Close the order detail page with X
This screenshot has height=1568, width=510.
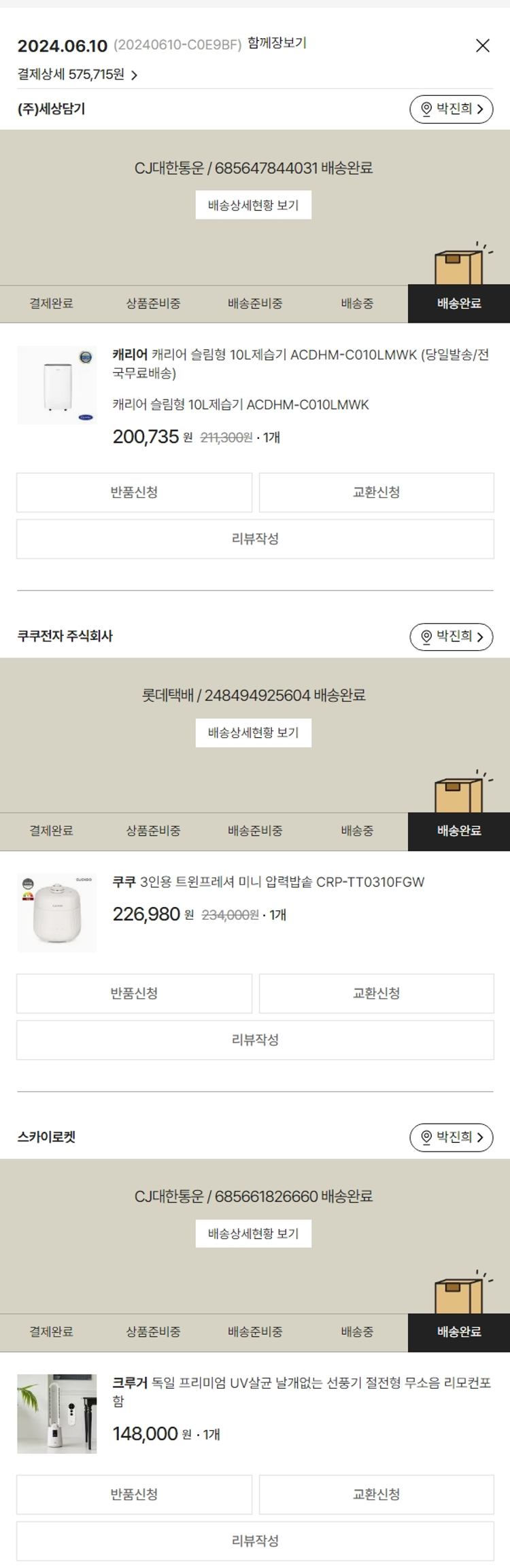pos(482,46)
